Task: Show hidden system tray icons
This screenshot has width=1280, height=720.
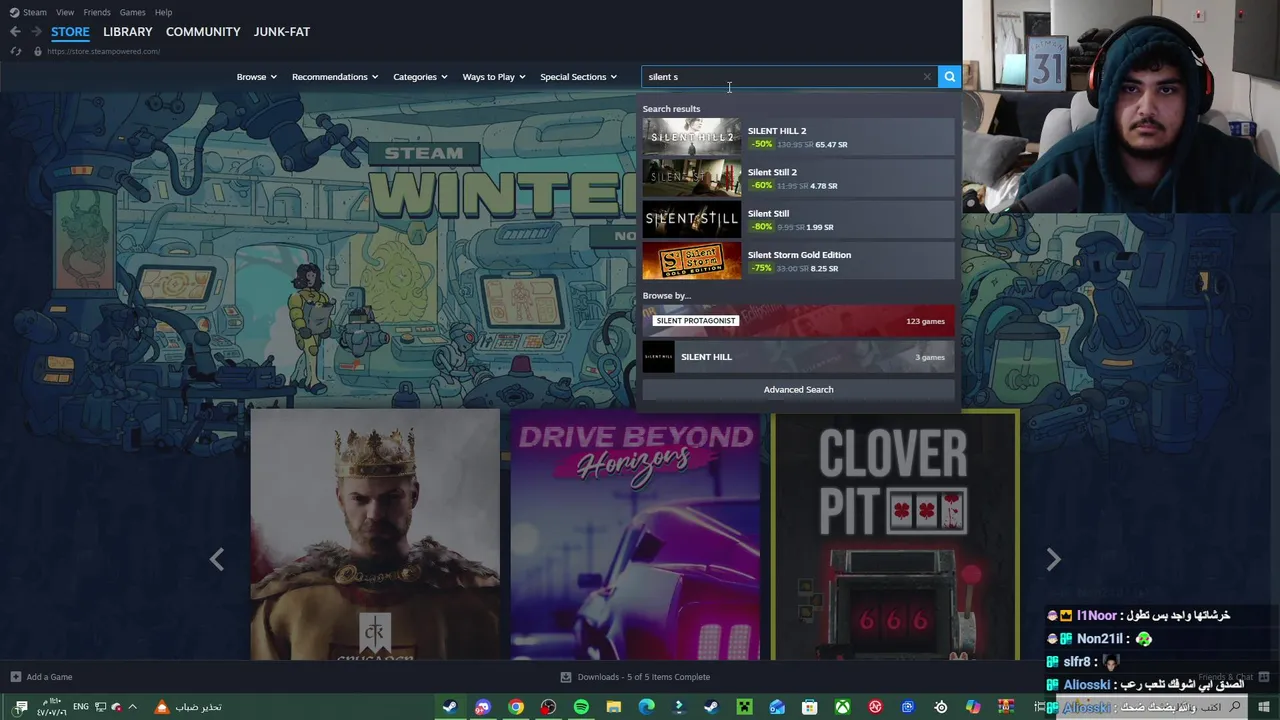Action: pyautogui.click(x=132, y=707)
